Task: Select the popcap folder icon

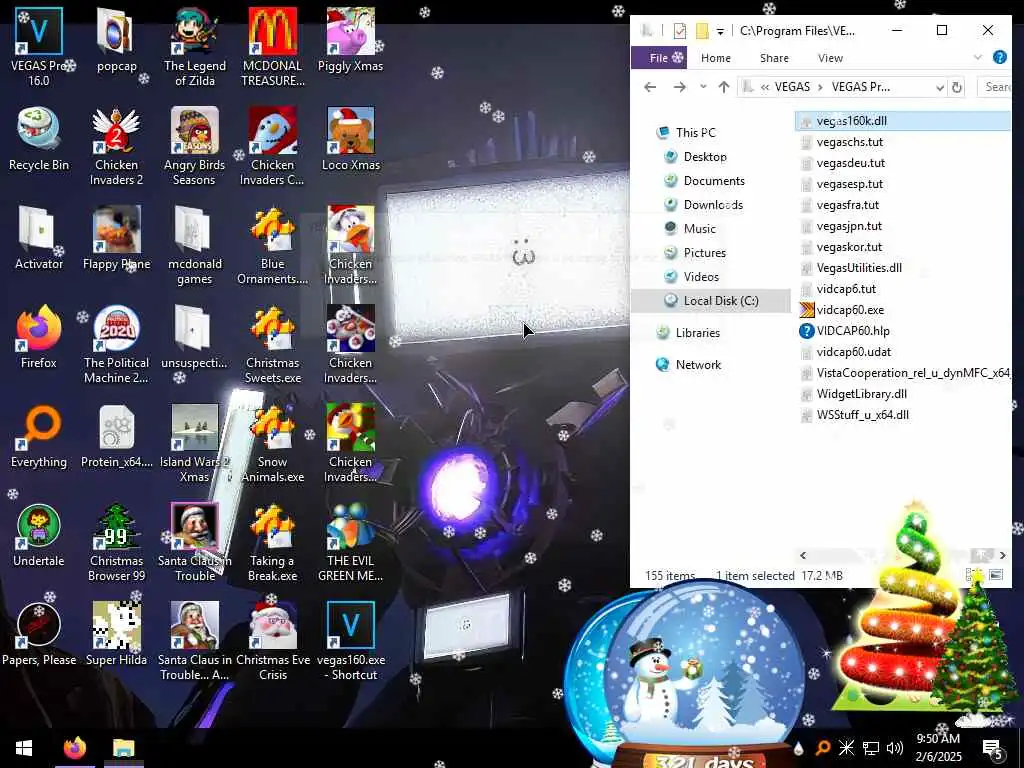Action: 116,40
